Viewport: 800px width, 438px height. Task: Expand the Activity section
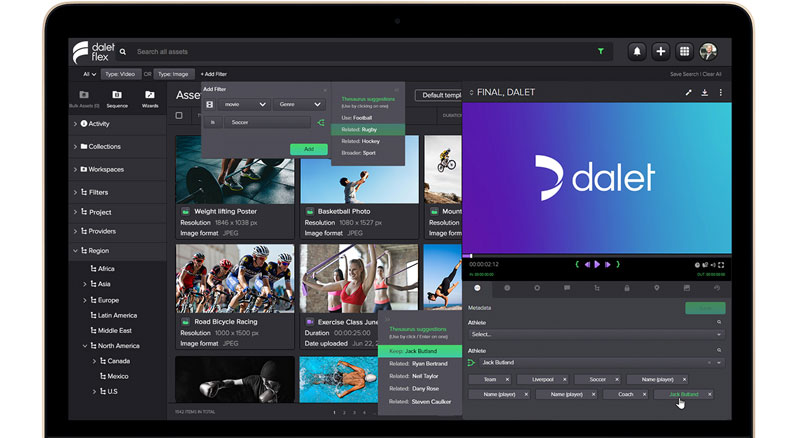click(76, 124)
